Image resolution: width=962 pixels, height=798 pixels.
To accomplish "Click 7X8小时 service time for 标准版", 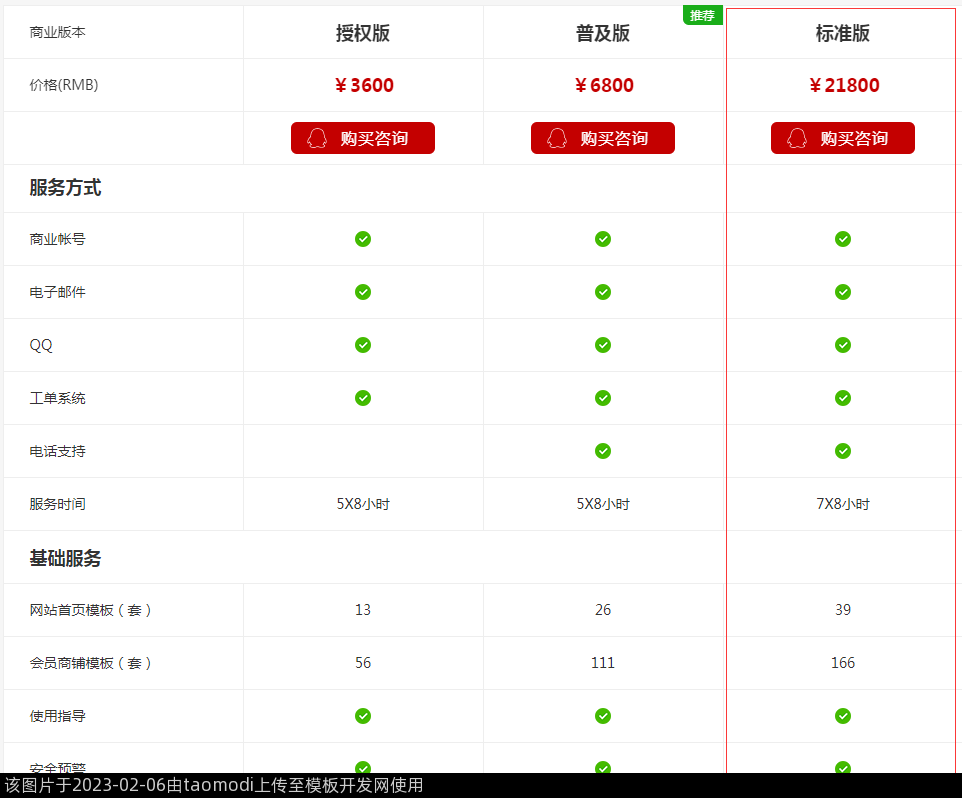I will 843,504.
